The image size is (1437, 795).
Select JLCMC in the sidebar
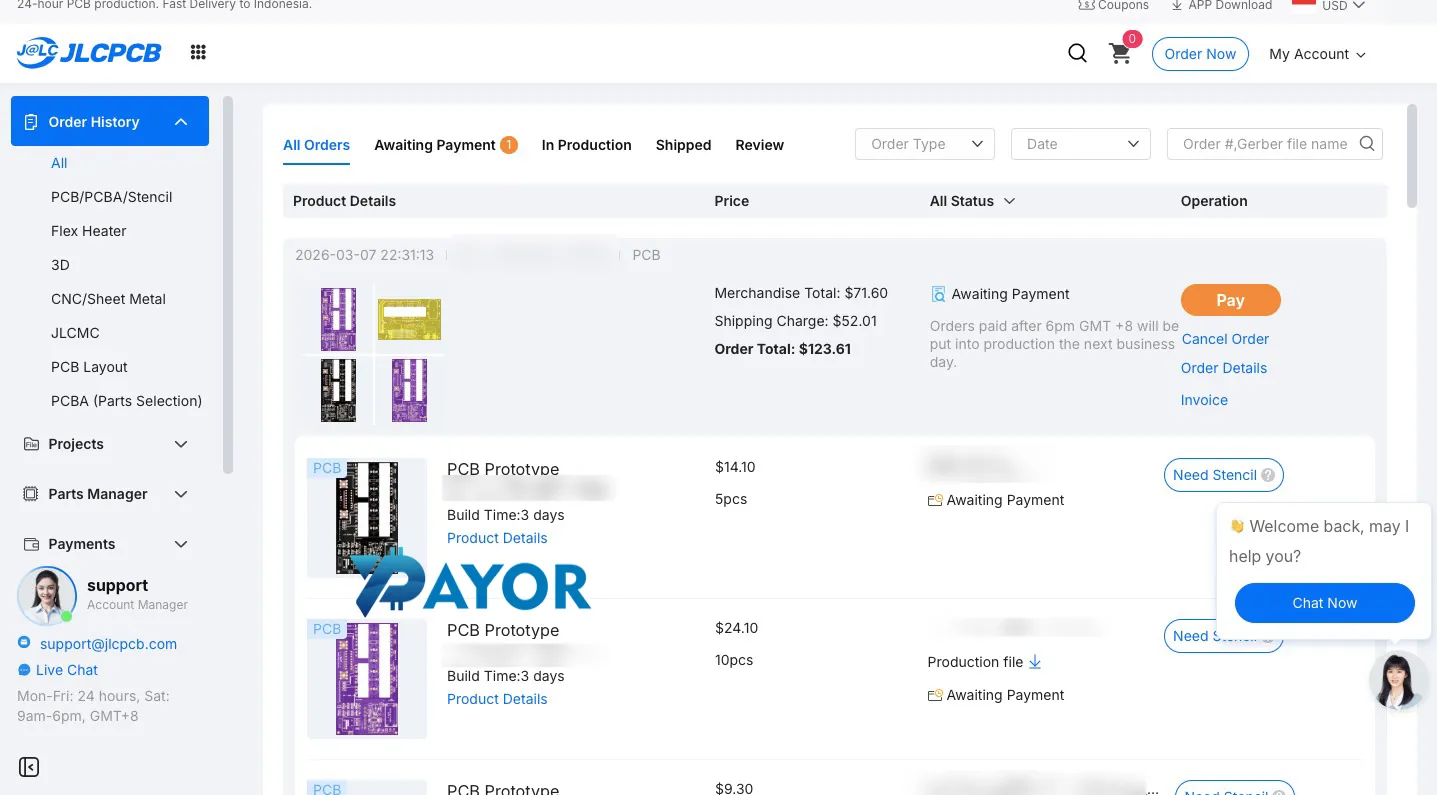tap(75, 333)
